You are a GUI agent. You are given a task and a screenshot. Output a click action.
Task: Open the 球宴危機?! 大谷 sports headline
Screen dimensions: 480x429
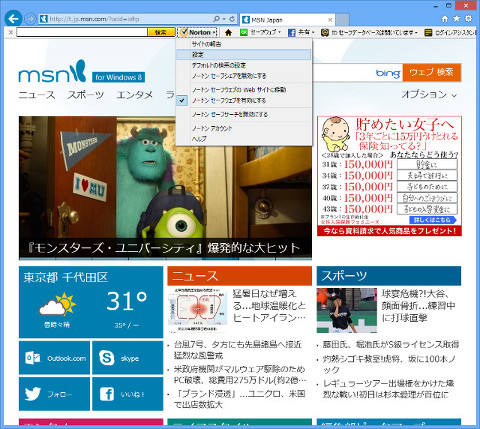tap(418, 306)
